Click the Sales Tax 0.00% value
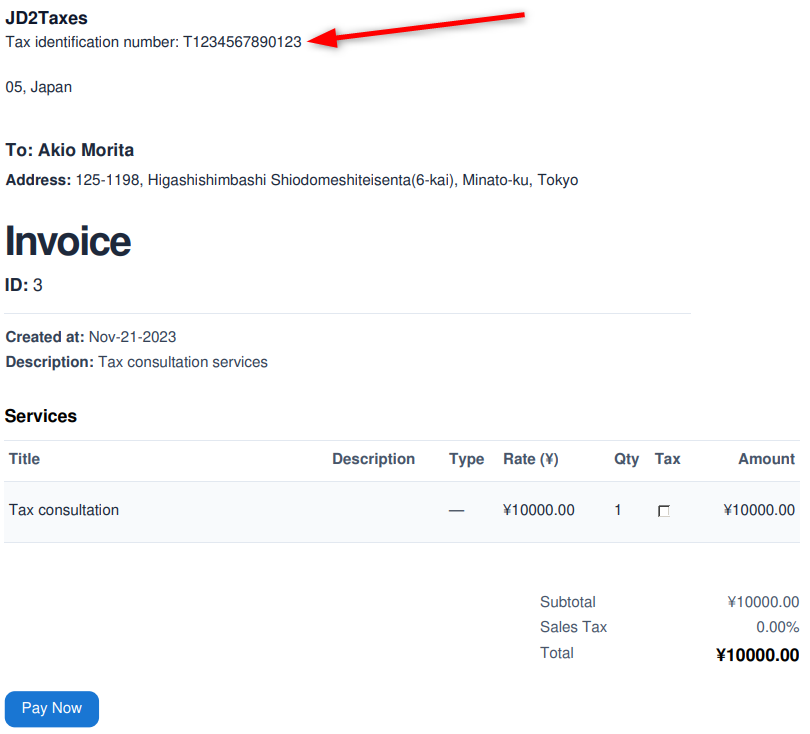The height and width of the screenshot is (734, 810). point(777,627)
